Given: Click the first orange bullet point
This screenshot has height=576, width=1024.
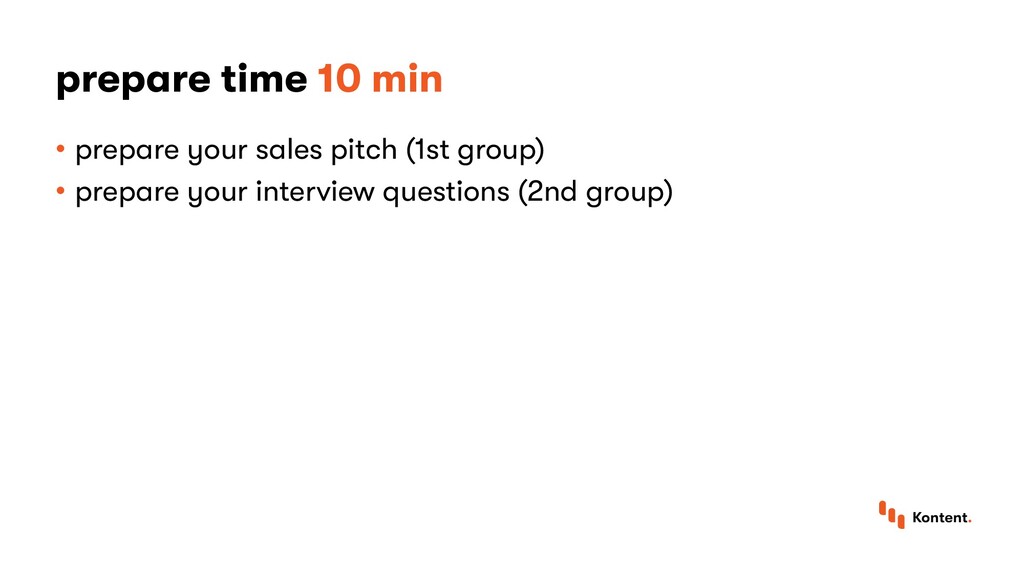Looking at the screenshot, I should (x=61, y=150).
